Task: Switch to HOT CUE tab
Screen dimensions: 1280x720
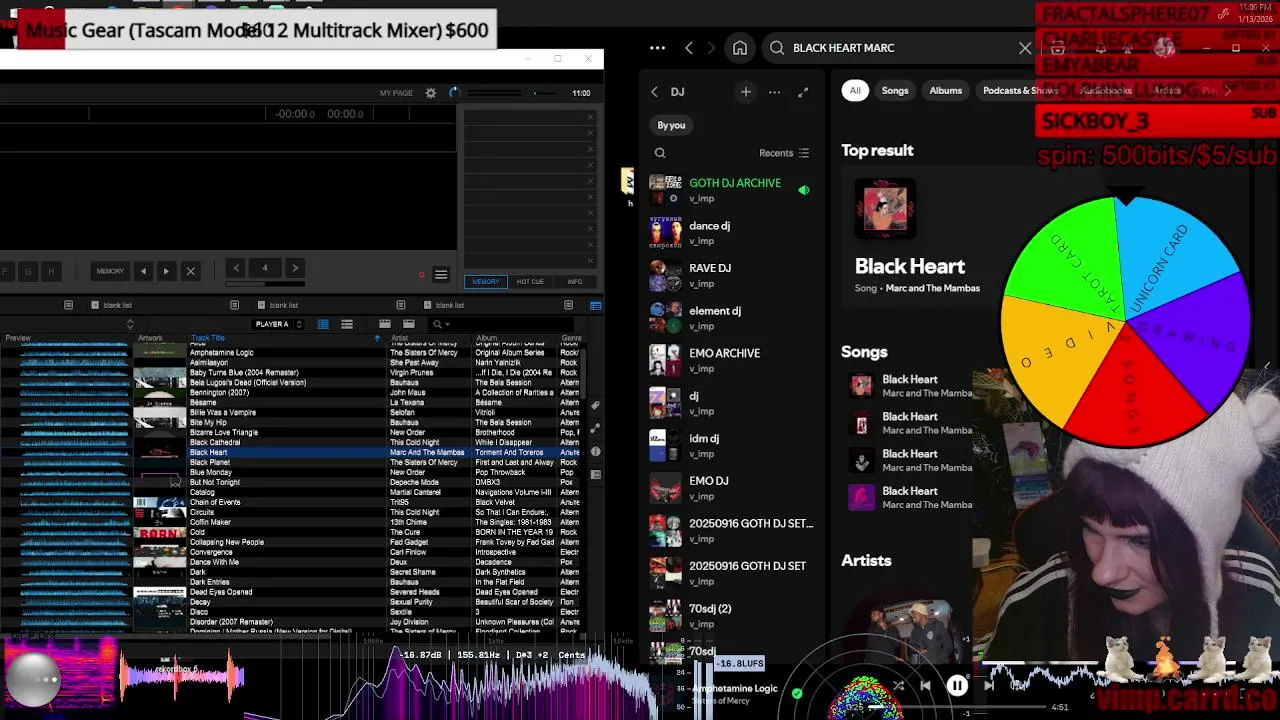Action: click(x=530, y=281)
